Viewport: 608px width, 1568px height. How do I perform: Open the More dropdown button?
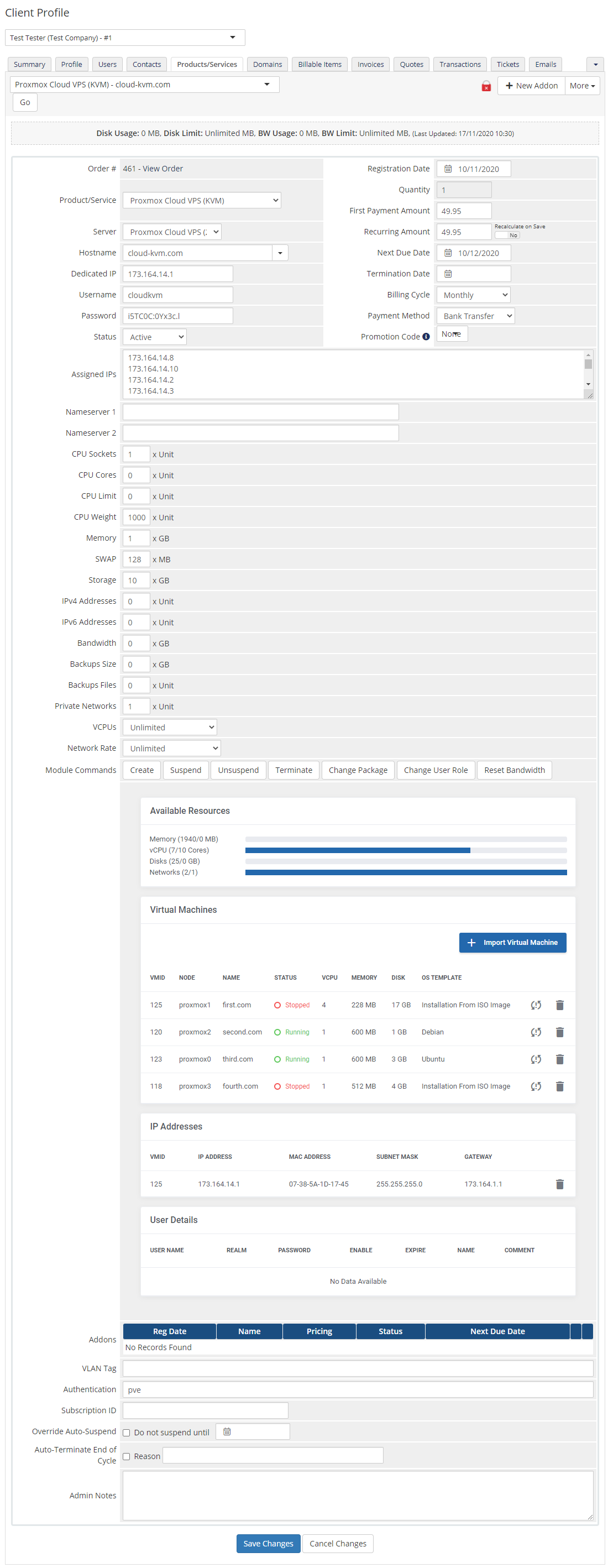(x=582, y=86)
